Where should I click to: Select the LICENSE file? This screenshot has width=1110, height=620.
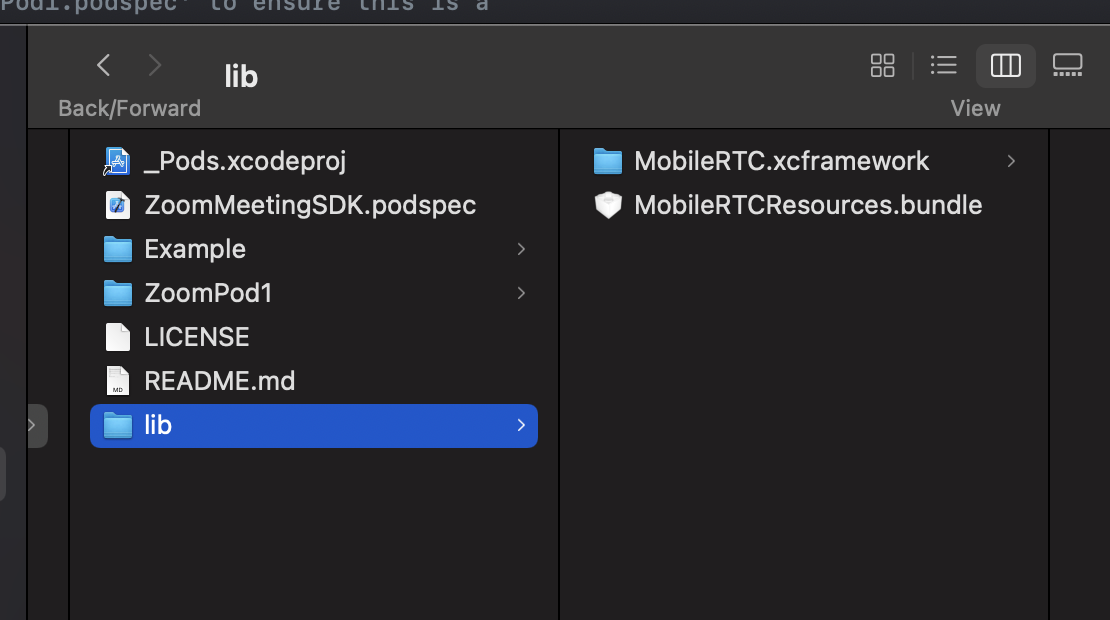coord(196,337)
